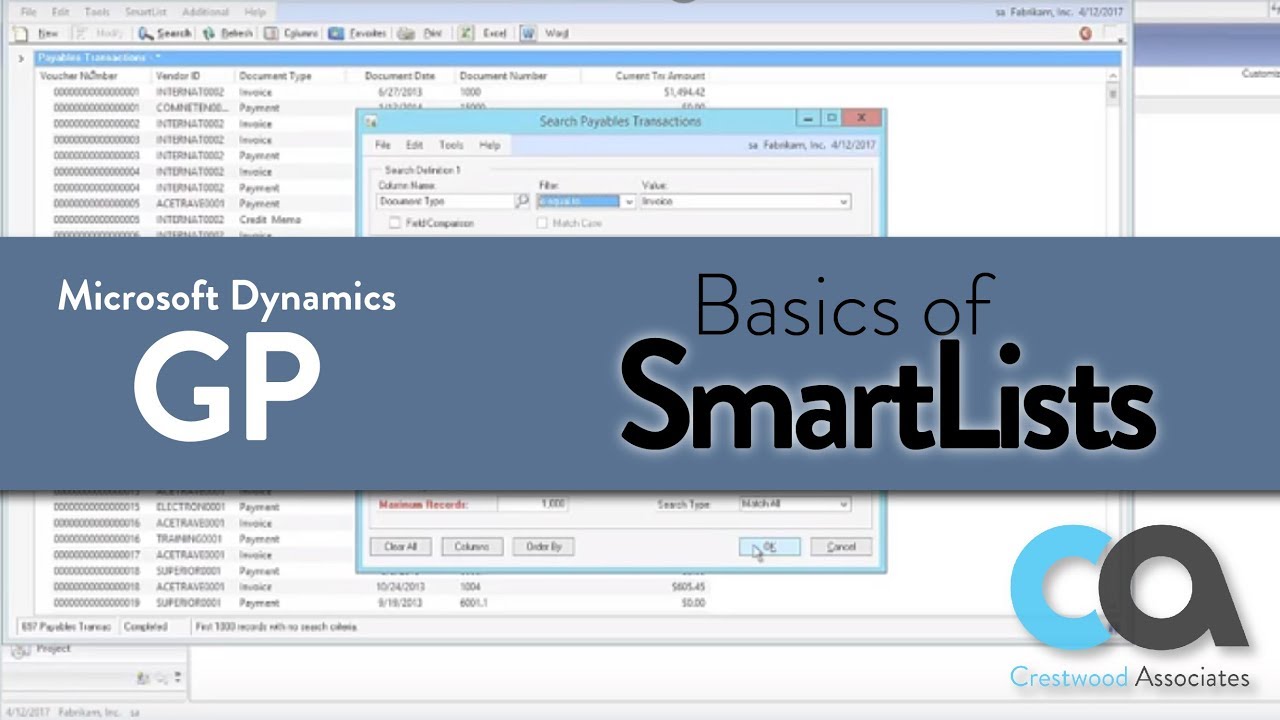This screenshot has width=1280, height=720.
Task: Click the Clear All button
Action: pyautogui.click(x=400, y=547)
